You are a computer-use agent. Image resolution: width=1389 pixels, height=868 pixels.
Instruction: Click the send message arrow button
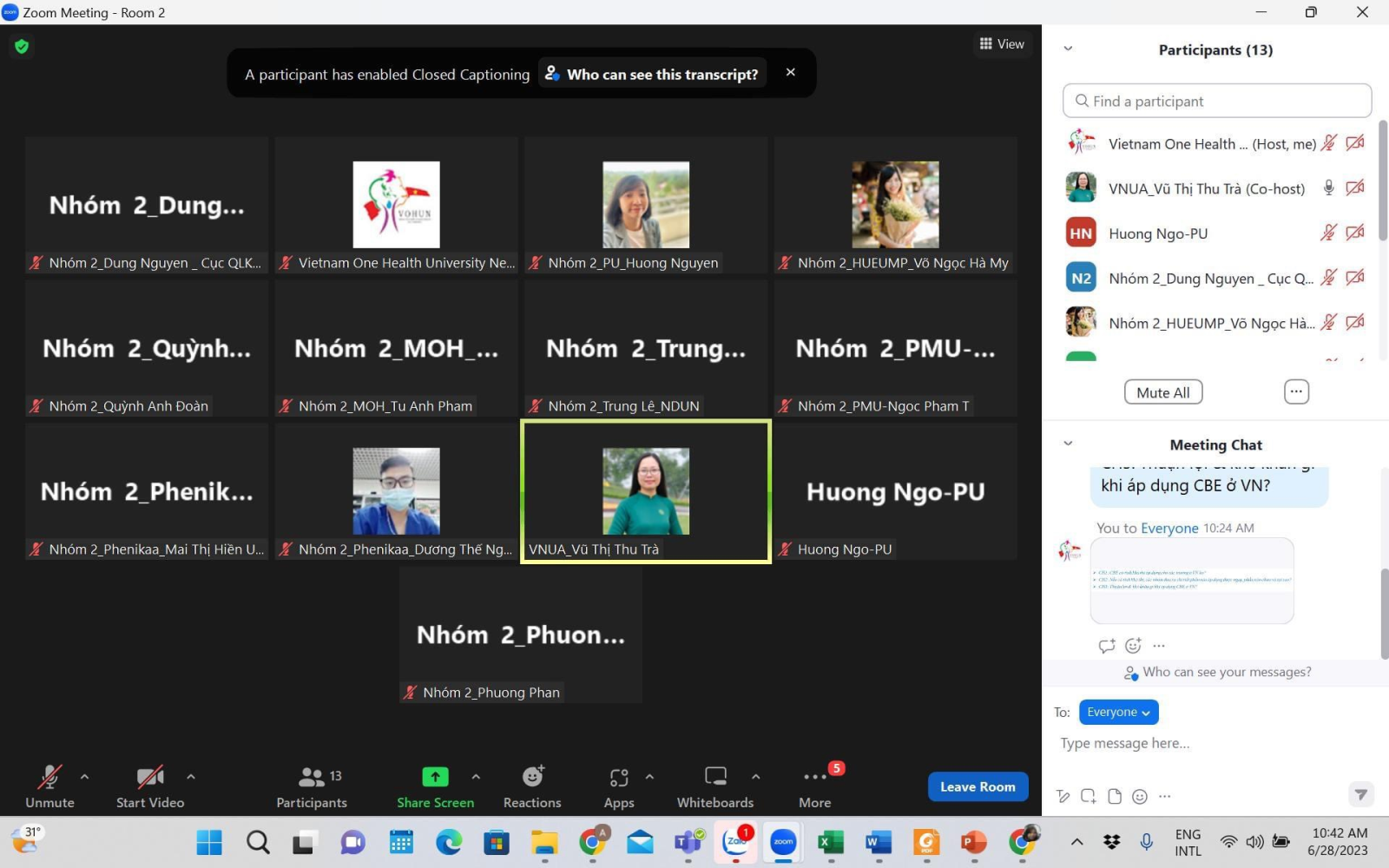[x=1360, y=794]
